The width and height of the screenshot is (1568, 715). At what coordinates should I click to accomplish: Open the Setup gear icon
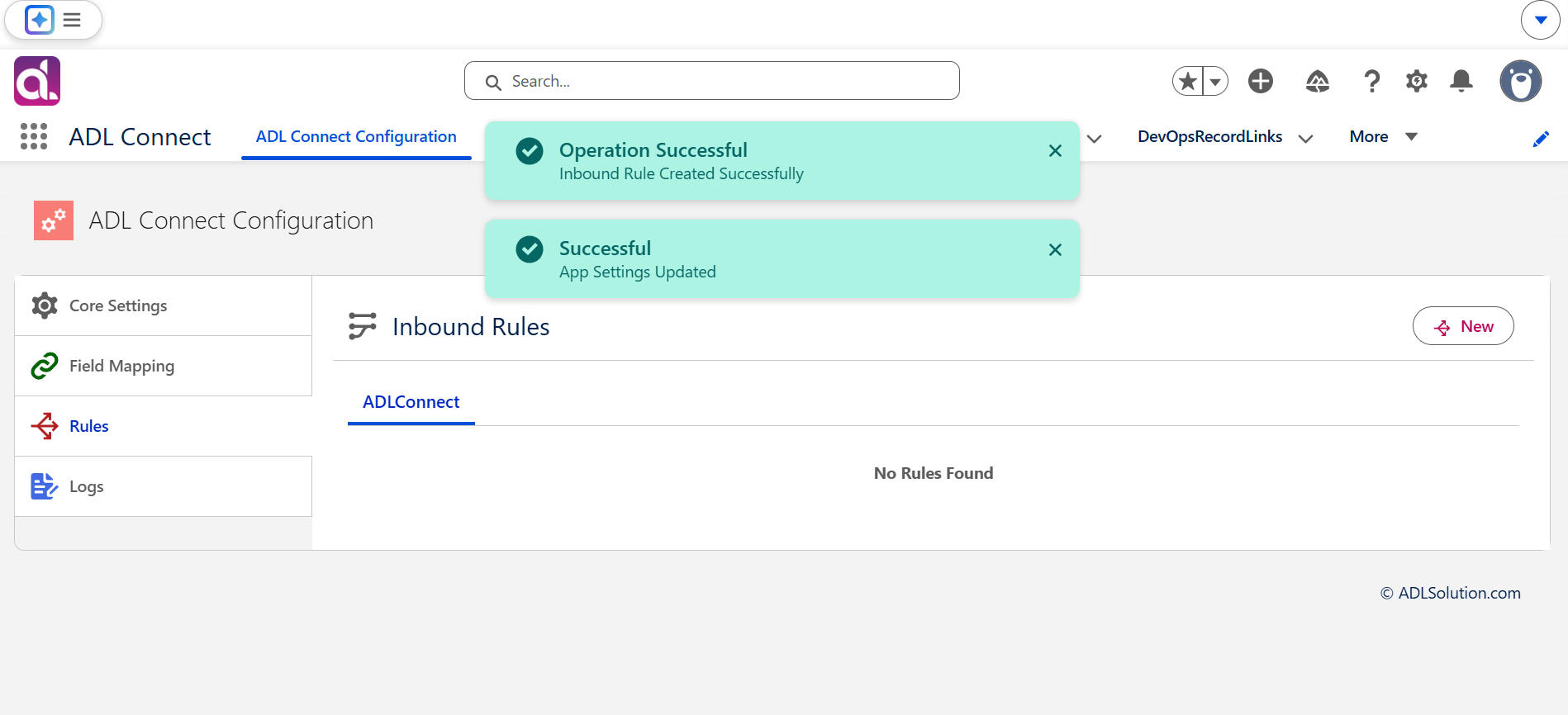tap(1417, 81)
